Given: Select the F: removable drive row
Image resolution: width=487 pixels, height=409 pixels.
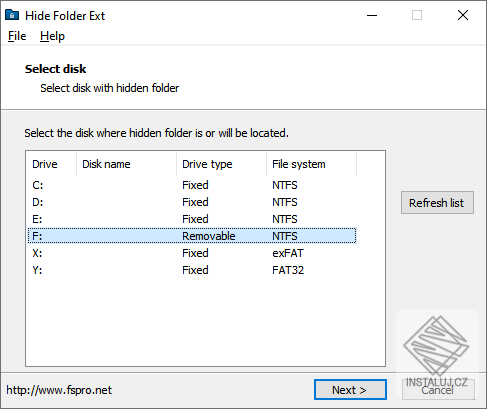Looking at the screenshot, I should coord(192,236).
